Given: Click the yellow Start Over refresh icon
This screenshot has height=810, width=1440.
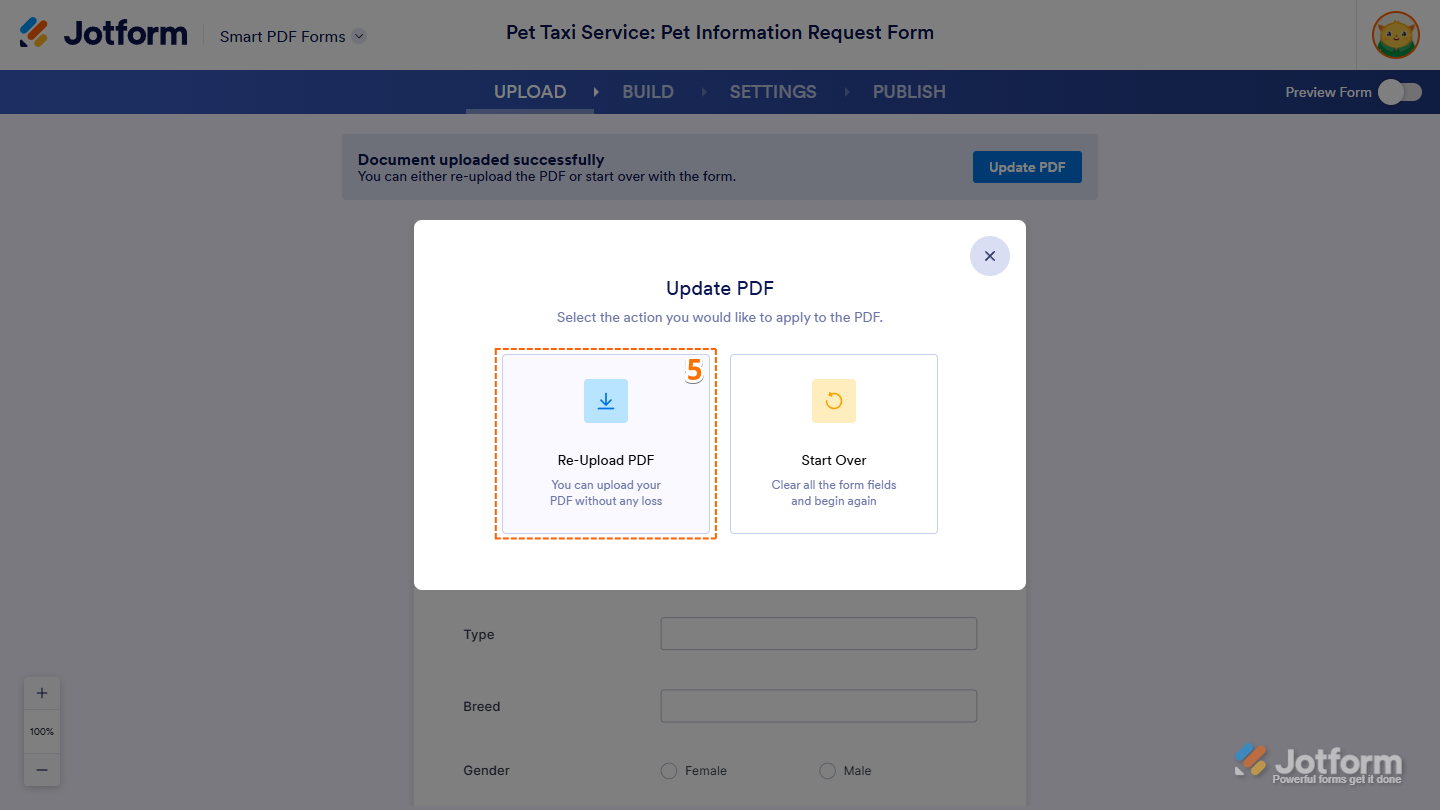Looking at the screenshot, I should click(834, 401).
